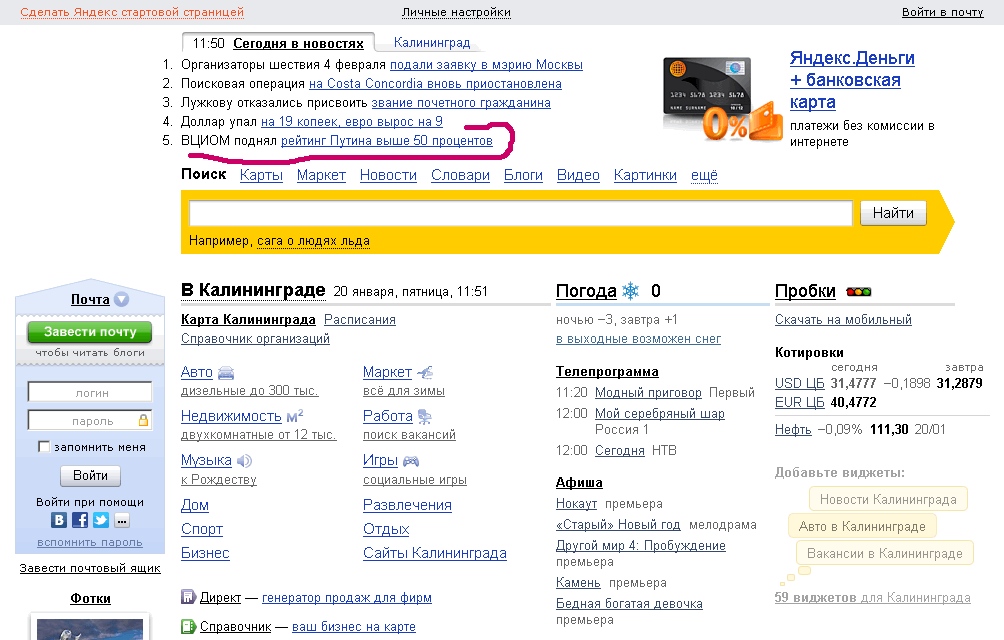Open the Нокаут movie link
This screenshot has height=640, width=1004.
(576, 504)
